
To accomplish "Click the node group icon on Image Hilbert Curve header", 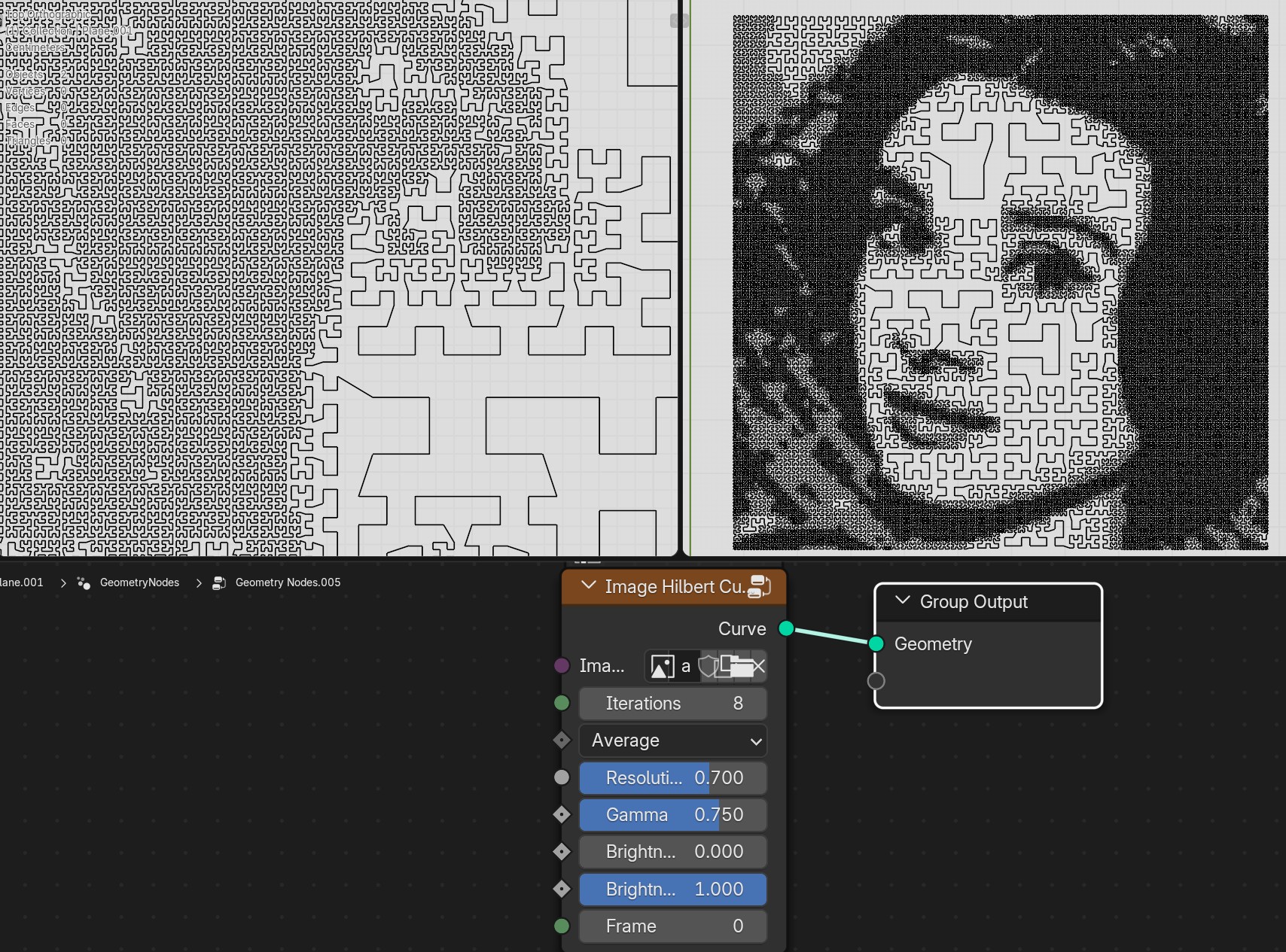I will (x=759, y=586).
